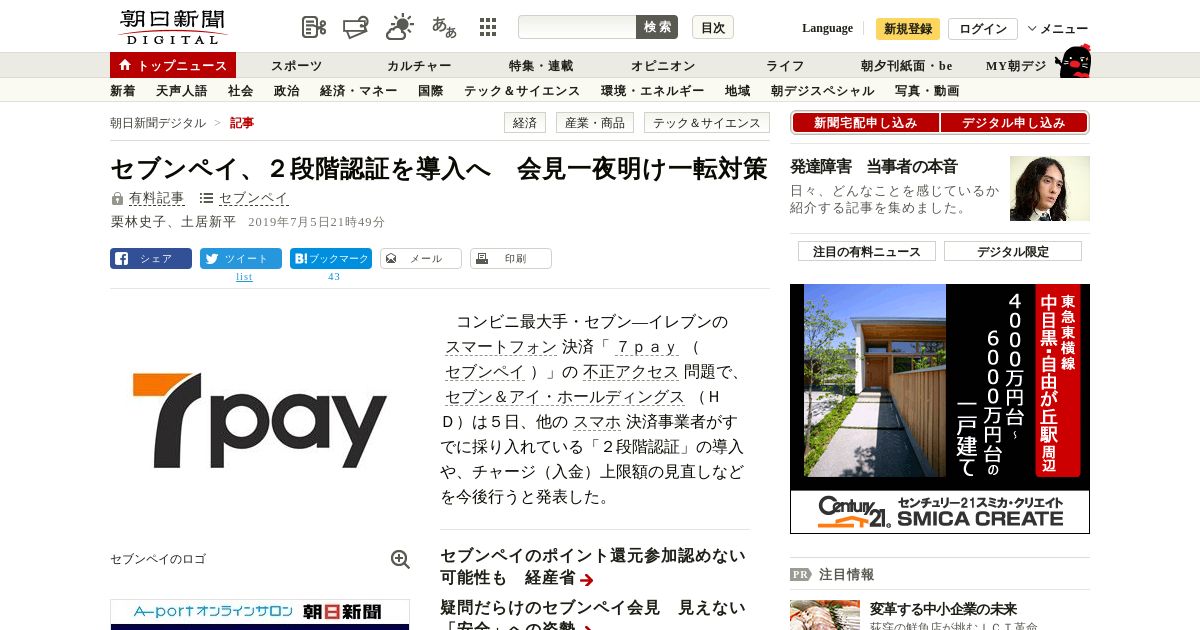Screen dimensions: 1200x630
Task: Click 朝日新聞デジタル breadcrumb link
Action: point(158,122)
